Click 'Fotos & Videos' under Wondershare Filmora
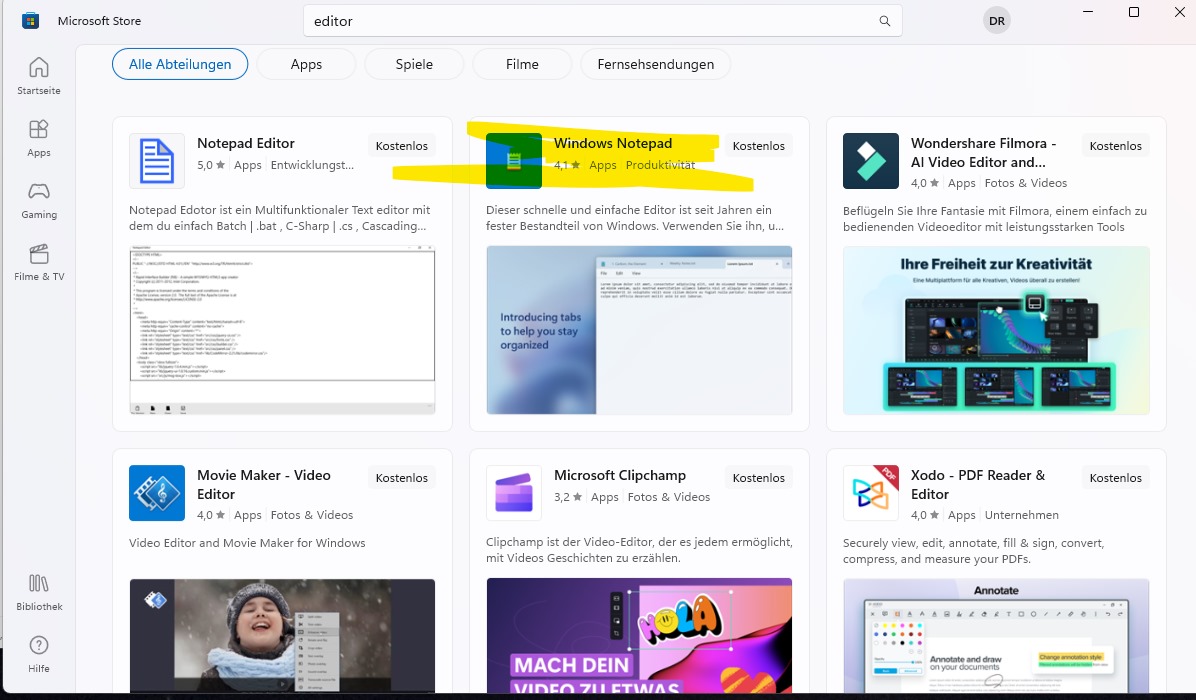1196x700 pixels. click(x=1026, y=183)
